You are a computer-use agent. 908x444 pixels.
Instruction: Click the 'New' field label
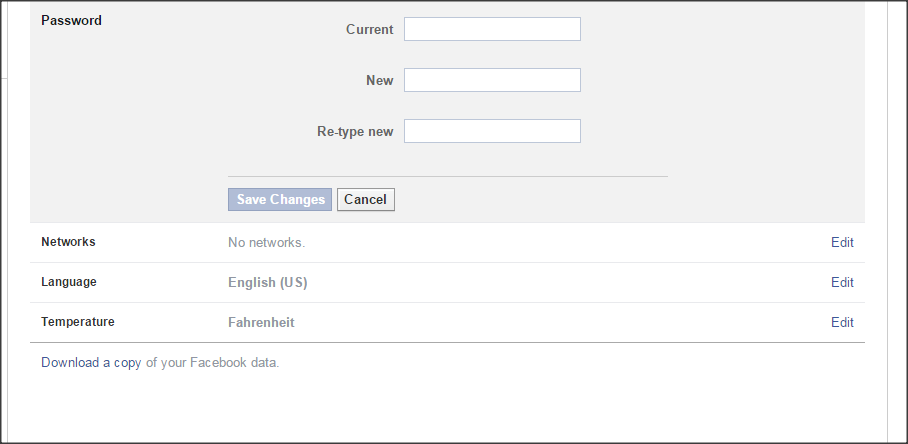point(379,80)
